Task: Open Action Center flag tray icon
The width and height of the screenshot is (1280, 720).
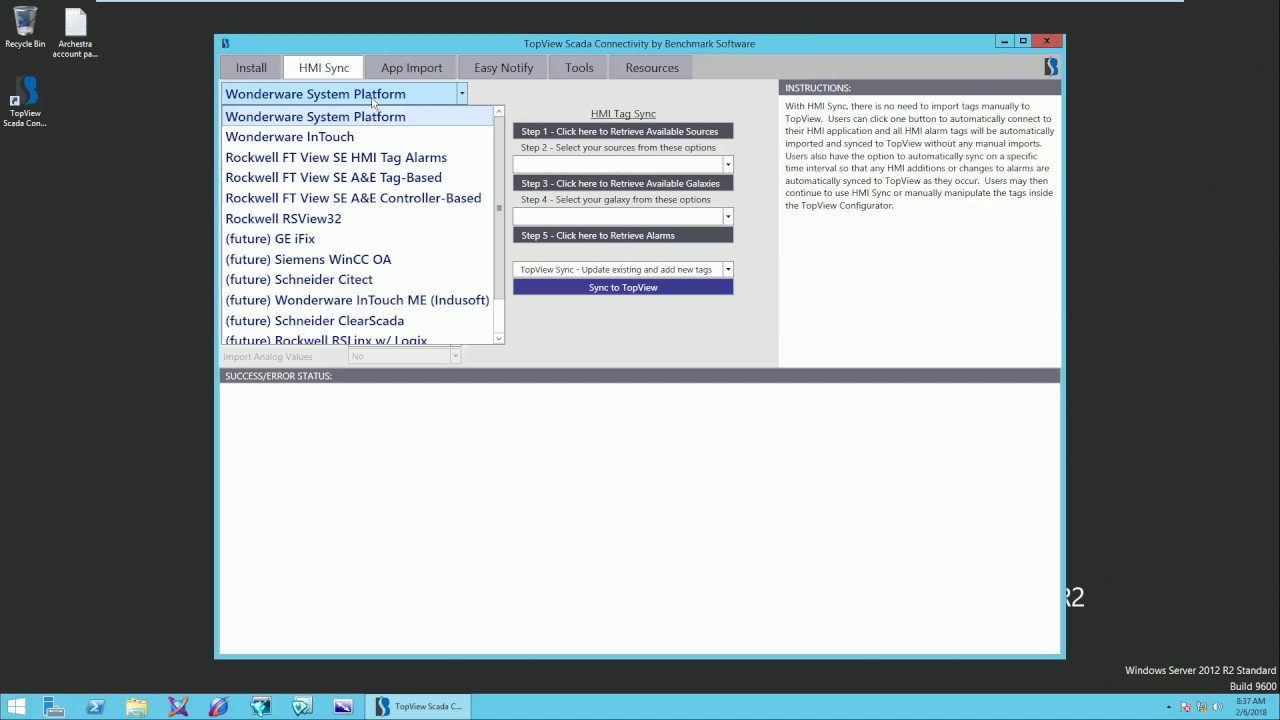Action: [x=1184, y=707]
